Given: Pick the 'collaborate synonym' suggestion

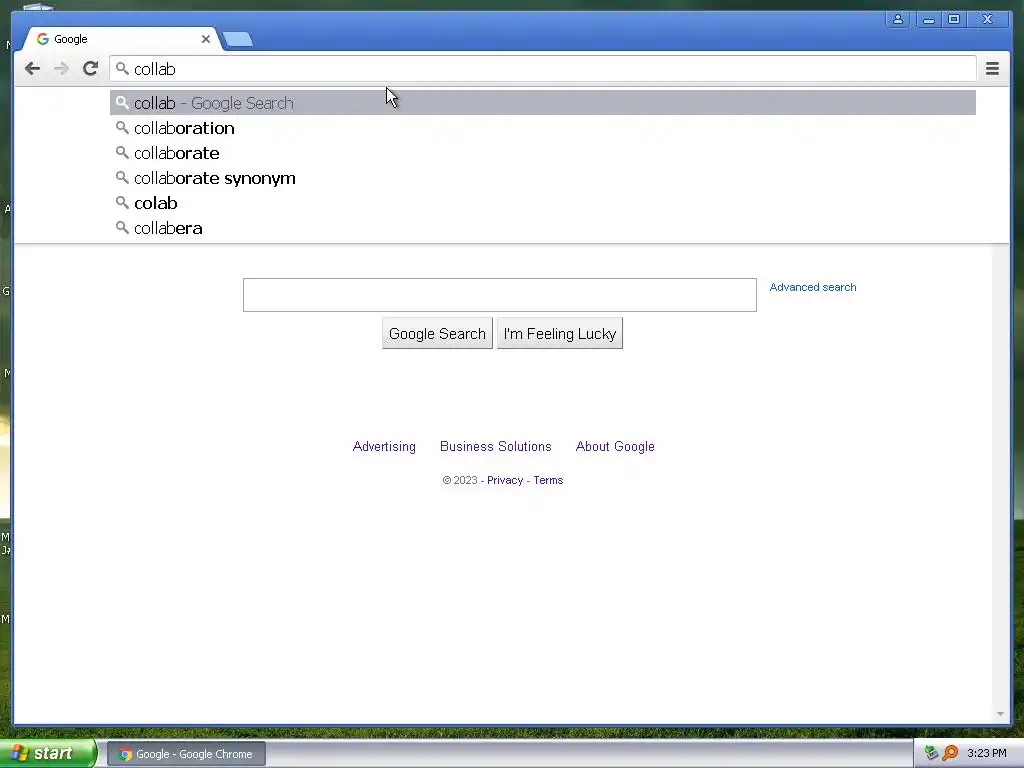Looking at the screenshot, I should [543, 178].
